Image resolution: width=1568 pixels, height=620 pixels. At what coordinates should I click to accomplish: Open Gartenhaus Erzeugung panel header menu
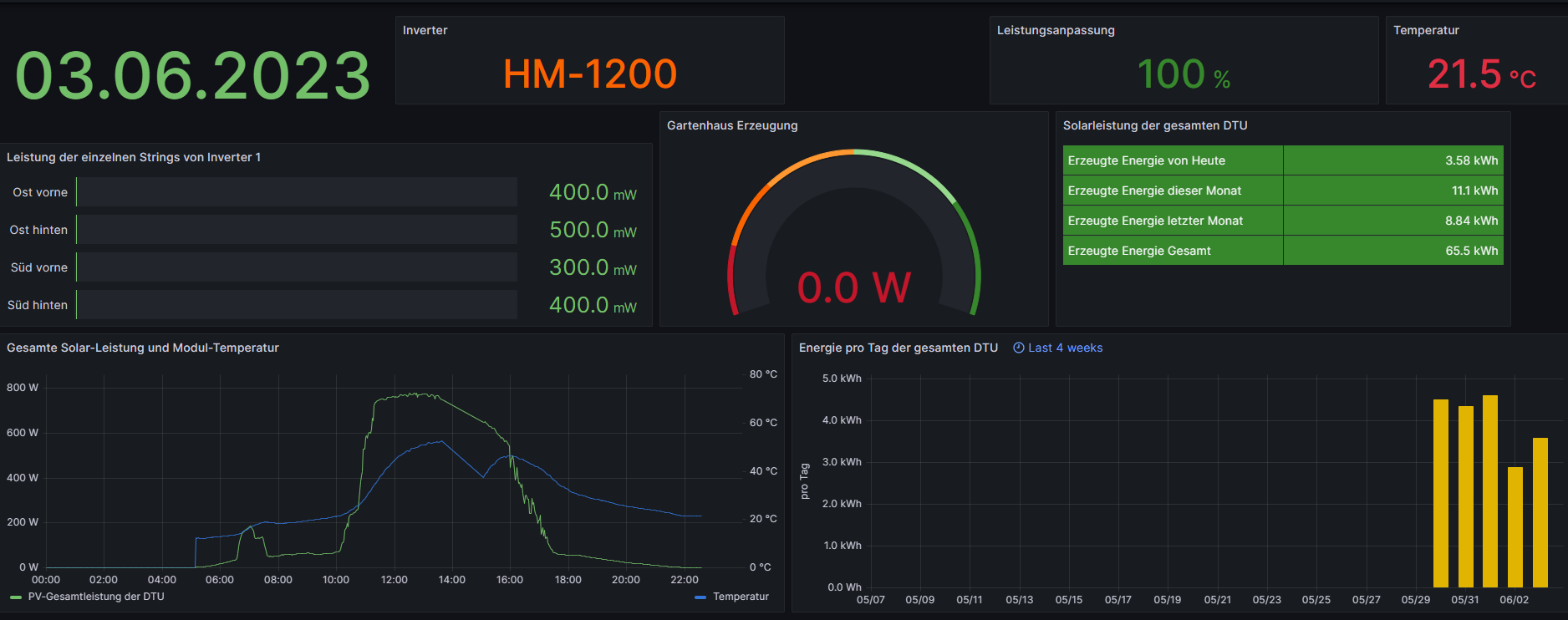[732, 125]
